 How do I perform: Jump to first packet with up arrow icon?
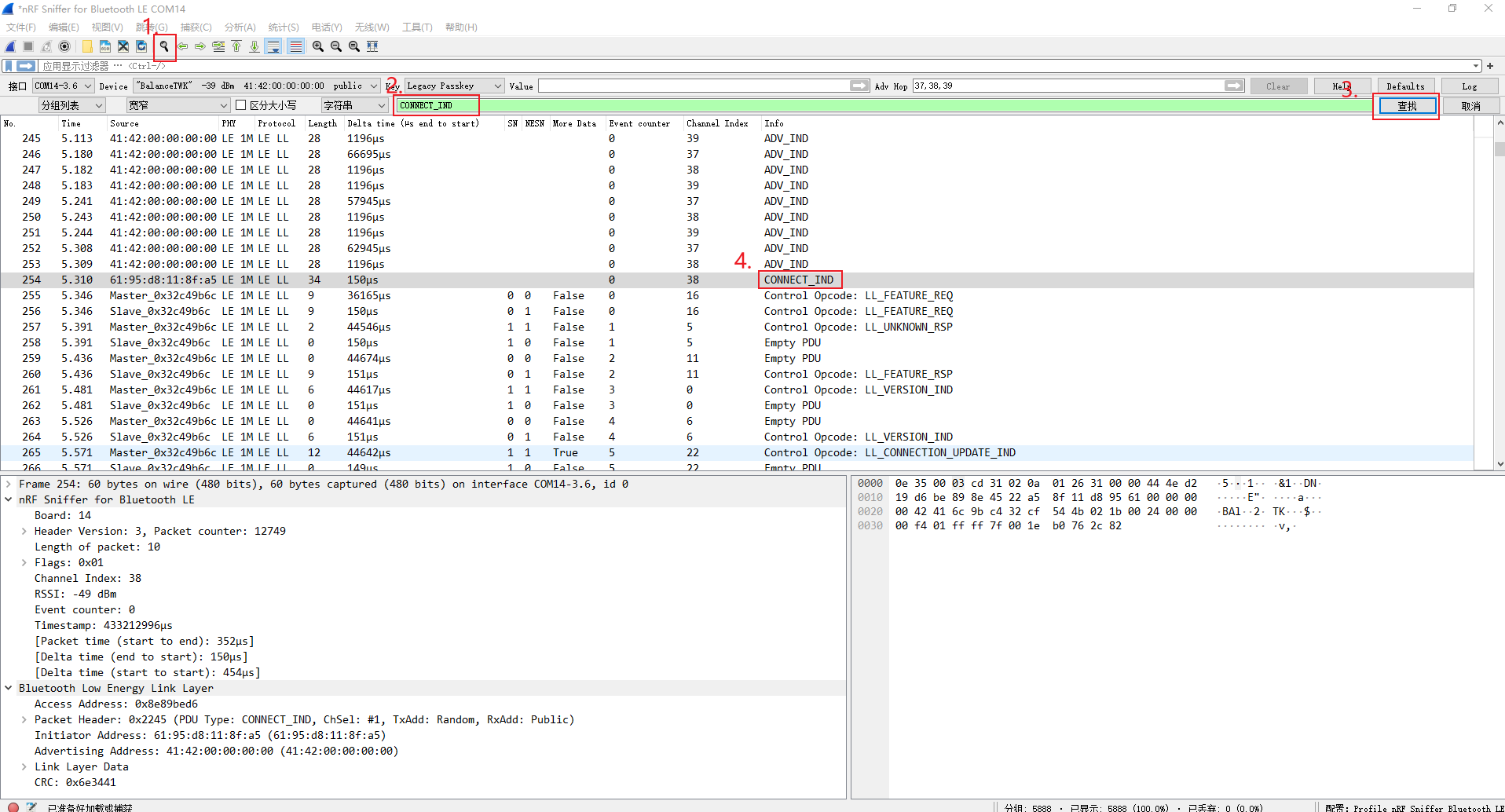[x=236, y=46]
